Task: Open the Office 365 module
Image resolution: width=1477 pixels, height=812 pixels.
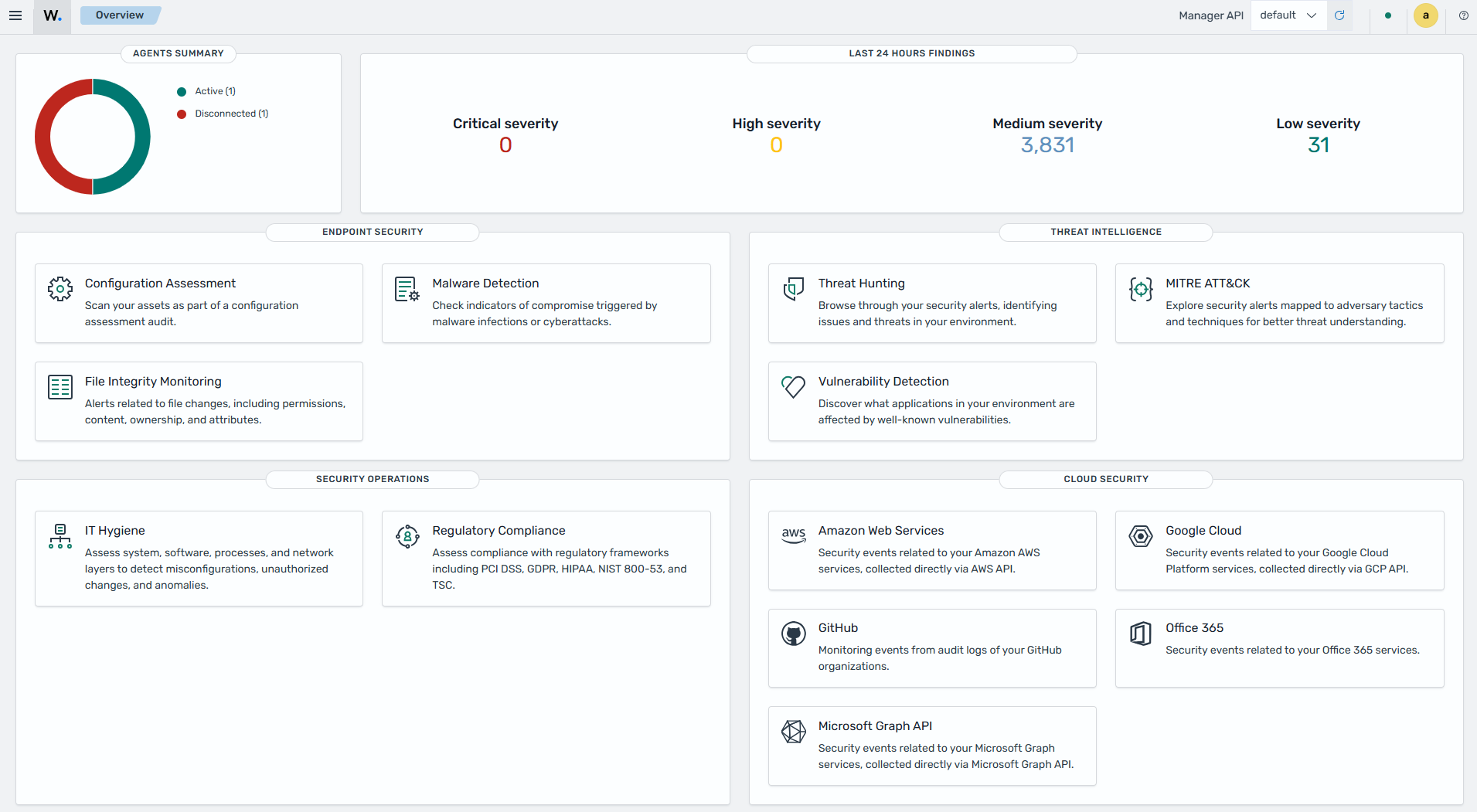Action: tap(1280, 648)
